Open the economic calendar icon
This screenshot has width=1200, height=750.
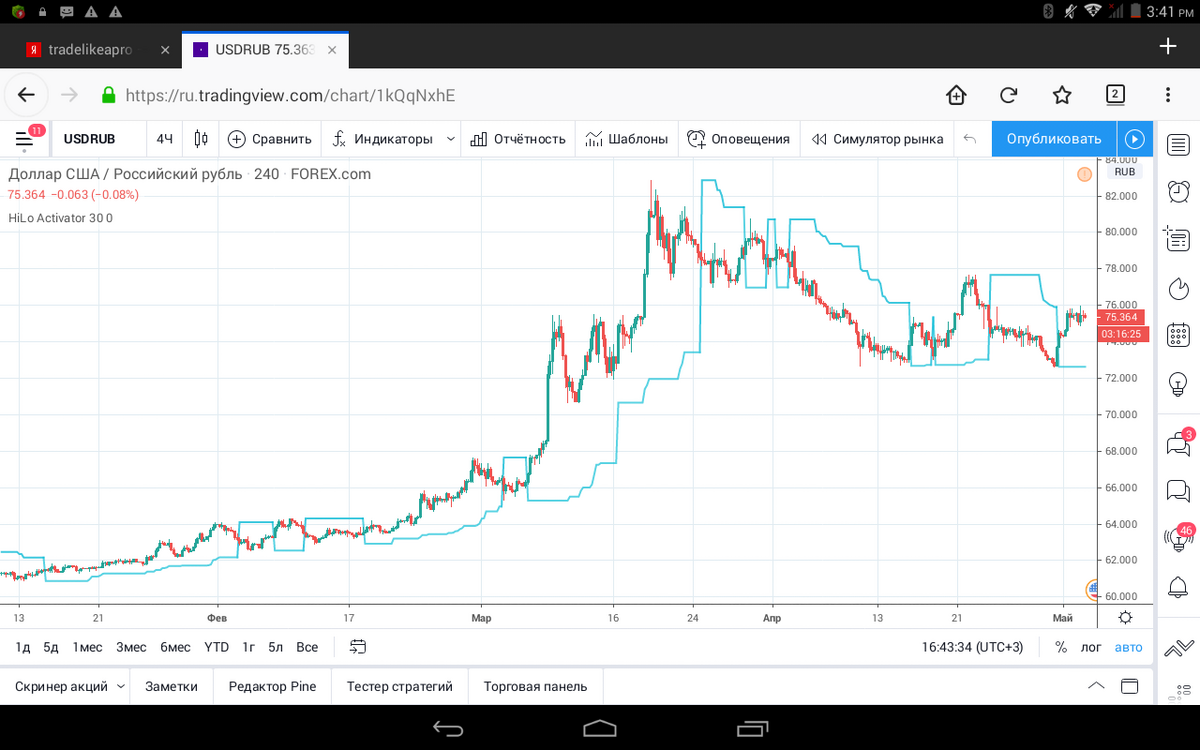tap(1178, 335)
